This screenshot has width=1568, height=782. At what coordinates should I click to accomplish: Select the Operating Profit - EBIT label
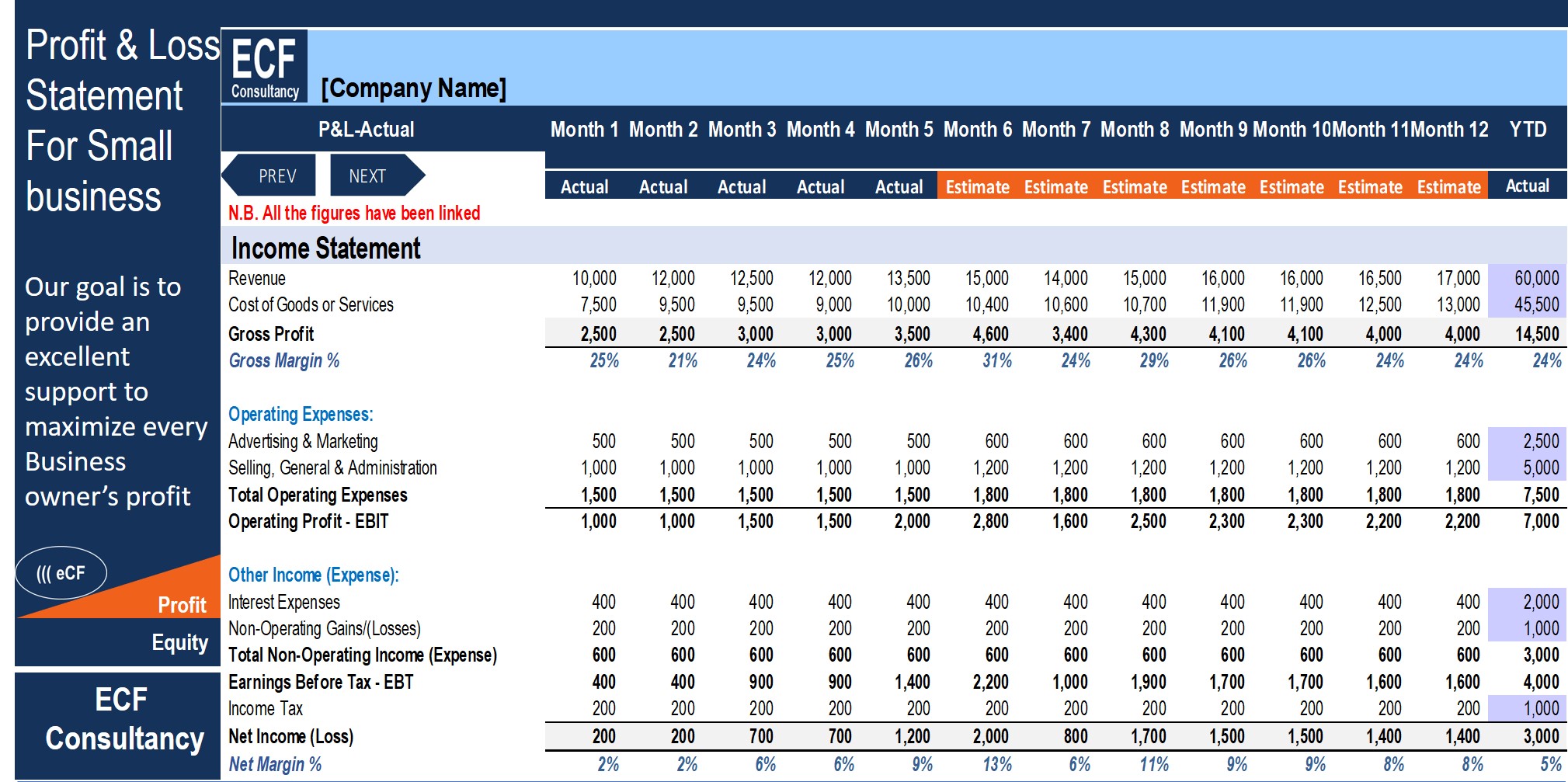[308, 522]
